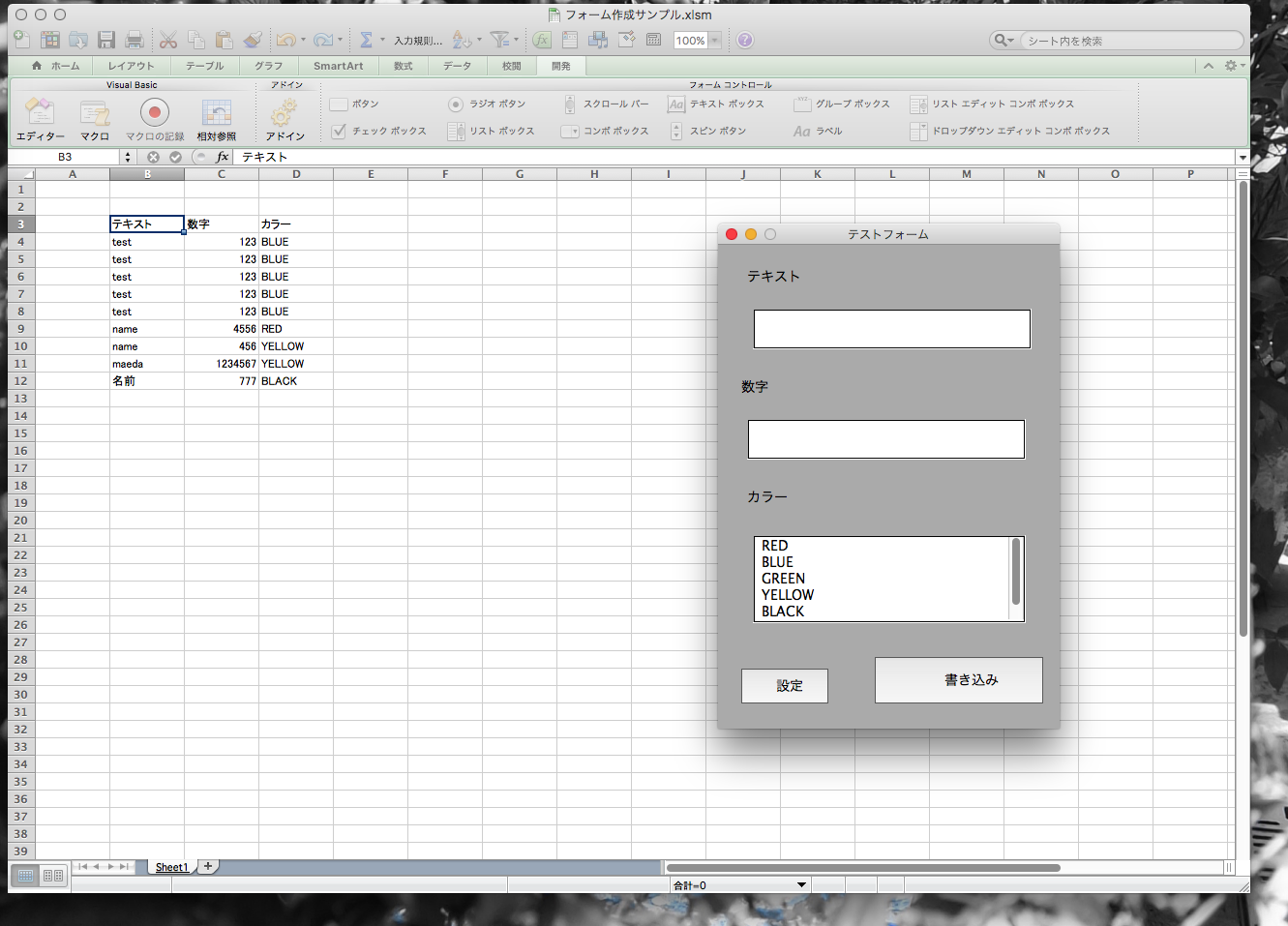Open the 合計=0 status bar dropdown
Screen dimensions: 1288x926
(x=801, y=884)
